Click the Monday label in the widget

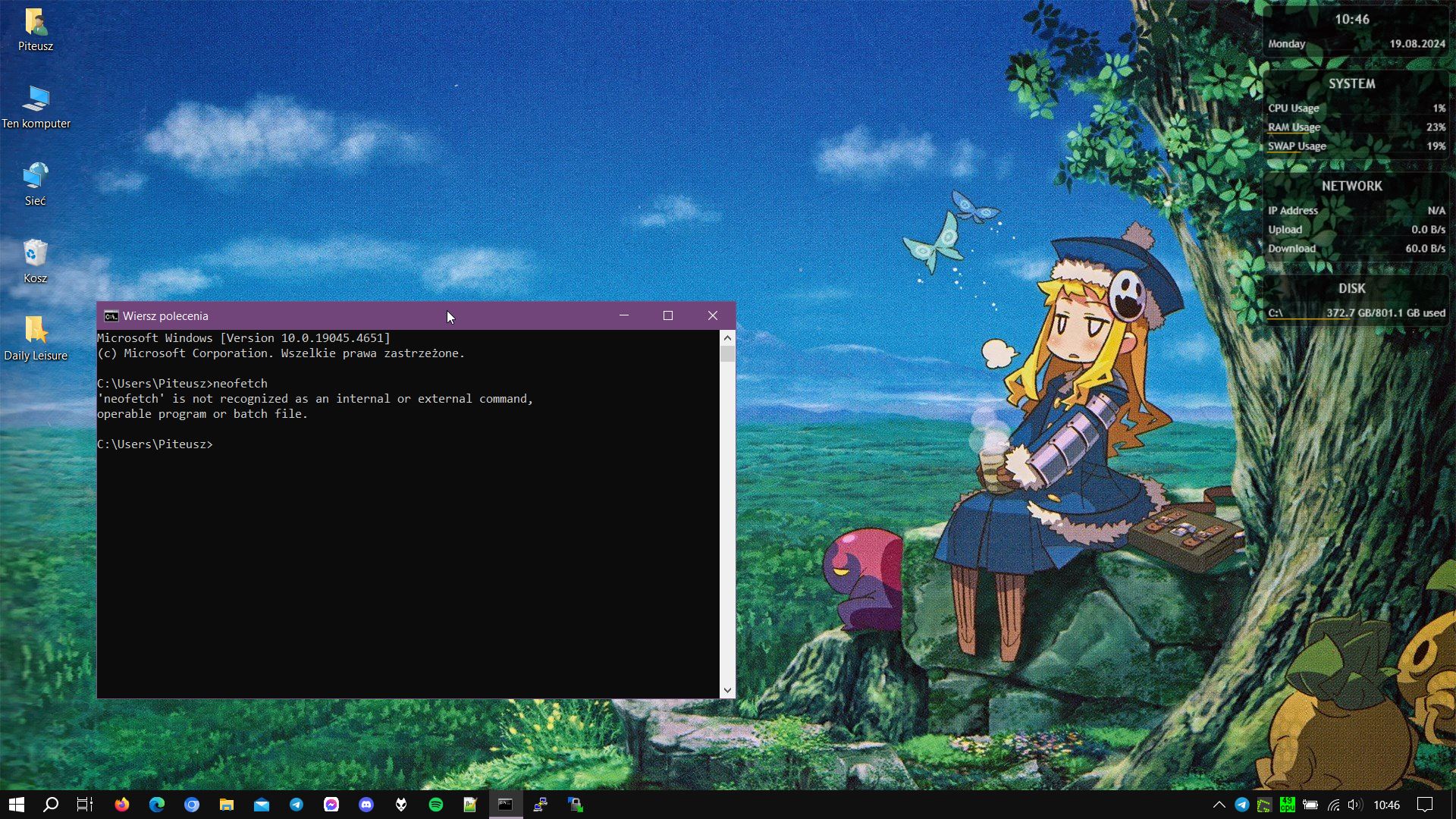(1286, 44)
